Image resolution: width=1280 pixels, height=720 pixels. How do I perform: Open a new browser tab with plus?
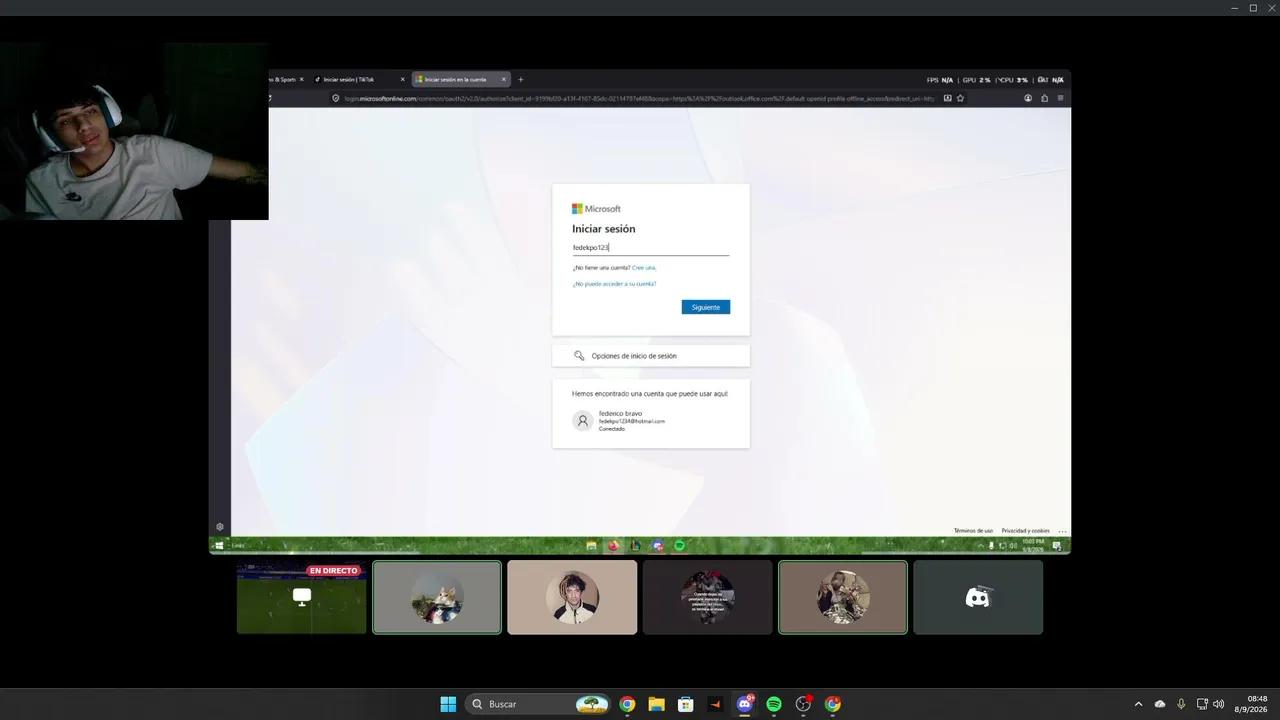(520, 79)
